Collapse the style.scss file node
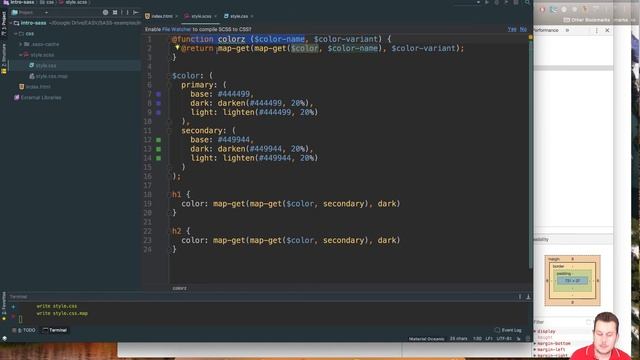This screenshot has width=640, height=360. 20,55
